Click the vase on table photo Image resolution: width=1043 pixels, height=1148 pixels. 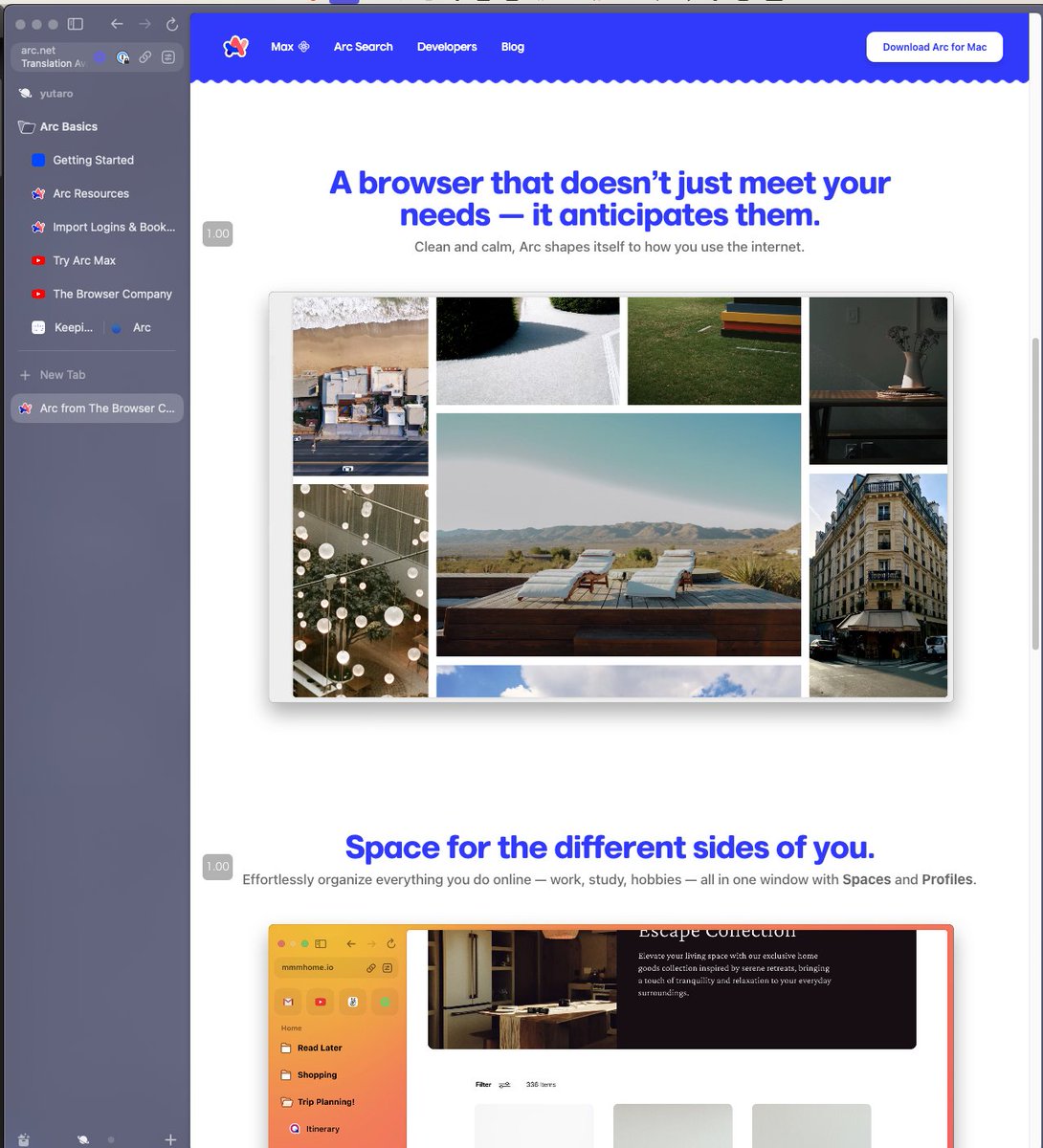[877, 381]
